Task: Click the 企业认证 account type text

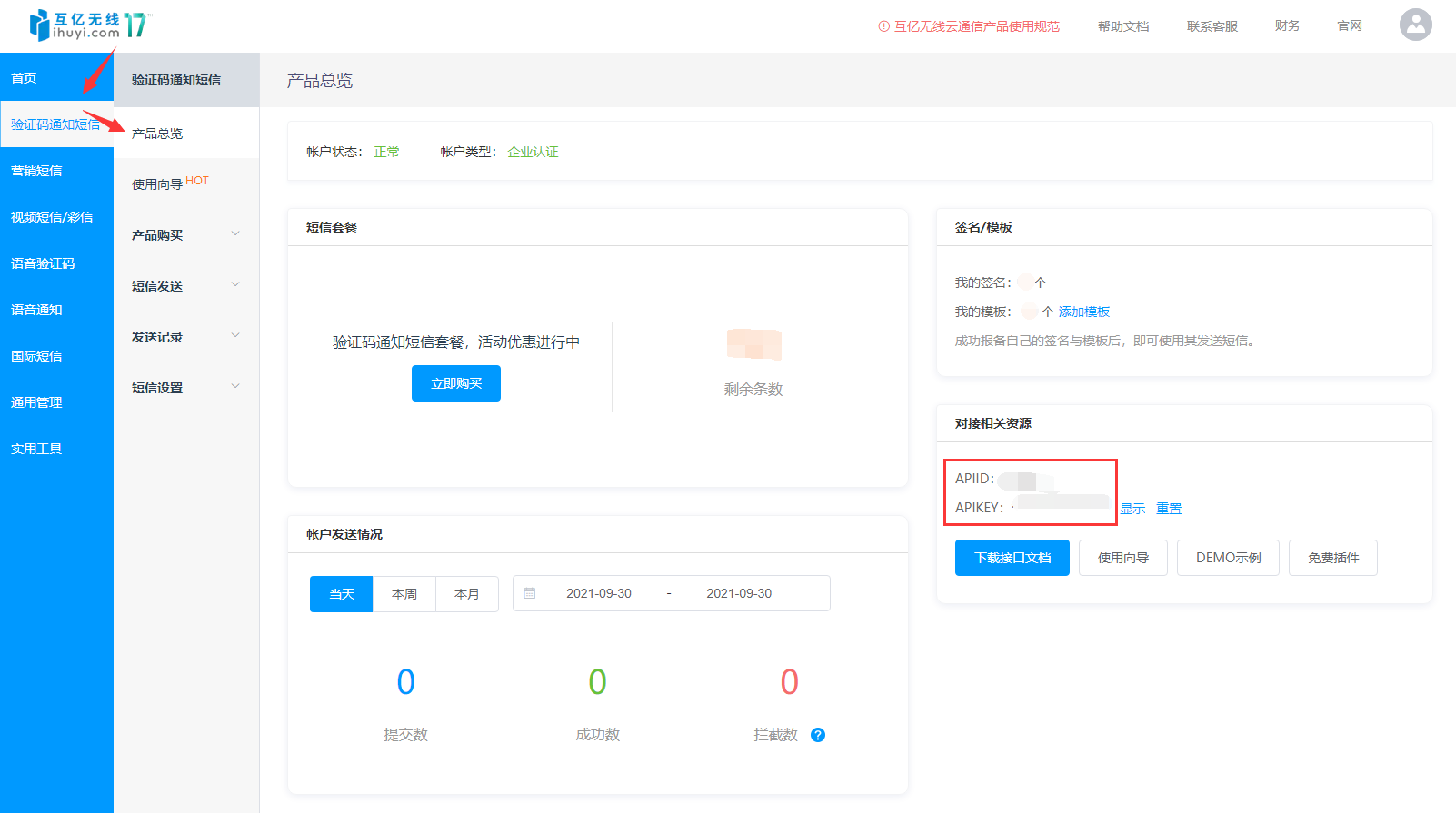Action: tap(534, 152)
